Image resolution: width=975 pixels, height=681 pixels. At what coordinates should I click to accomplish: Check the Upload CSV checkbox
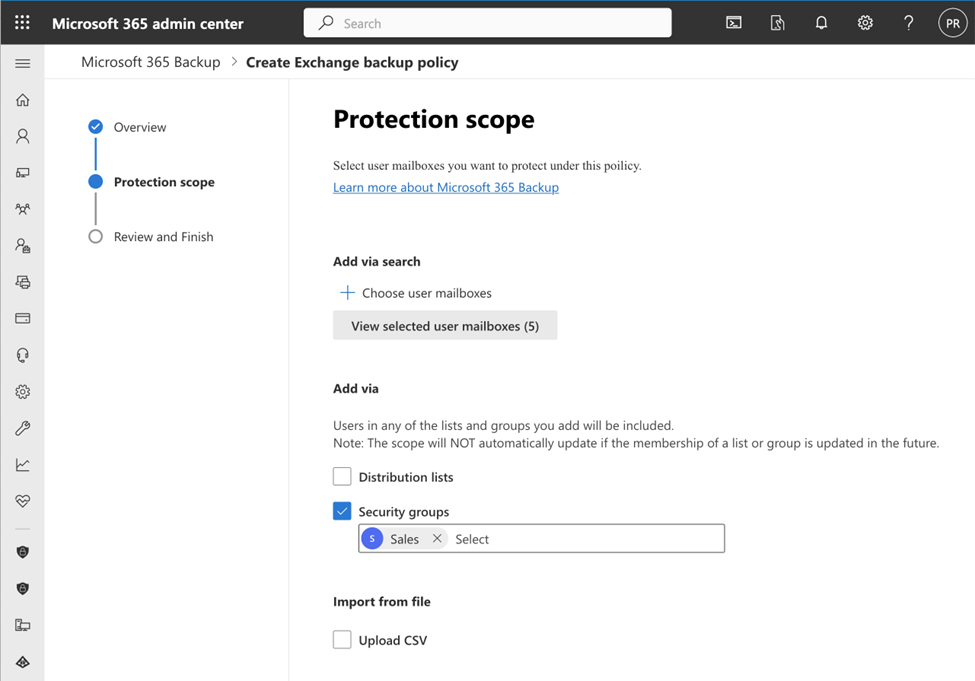click(342, 639)
